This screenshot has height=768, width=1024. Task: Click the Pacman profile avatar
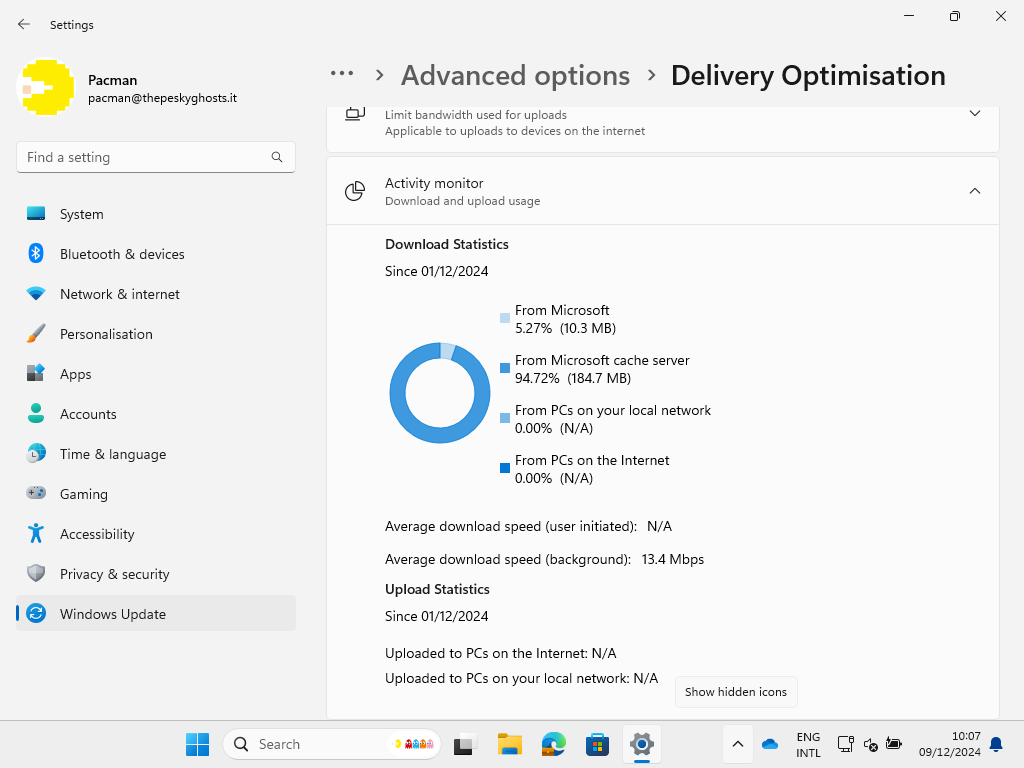[45, 89]
